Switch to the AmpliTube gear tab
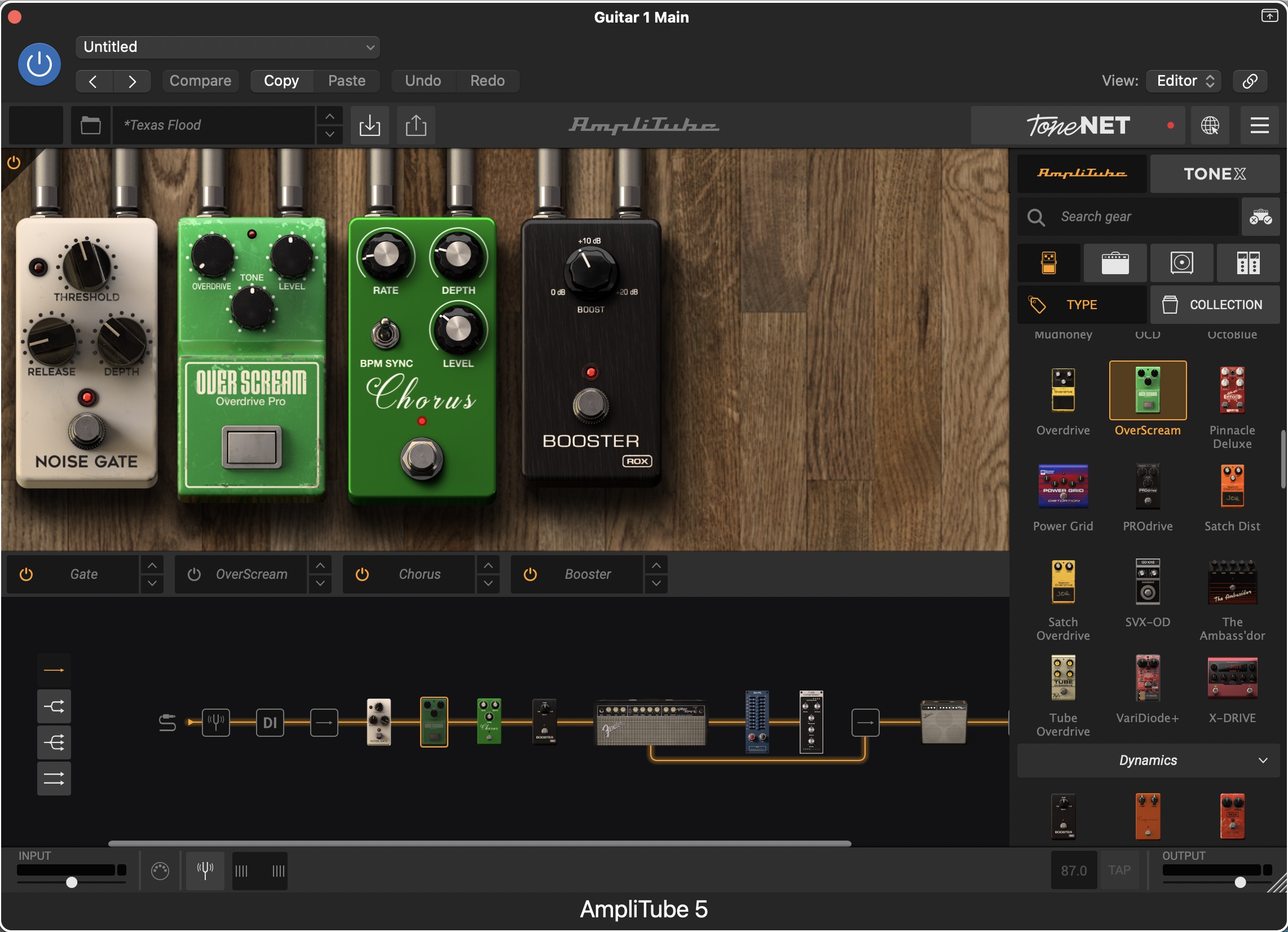This screenshot has height=932, width=1288. tap(1082, 173)
